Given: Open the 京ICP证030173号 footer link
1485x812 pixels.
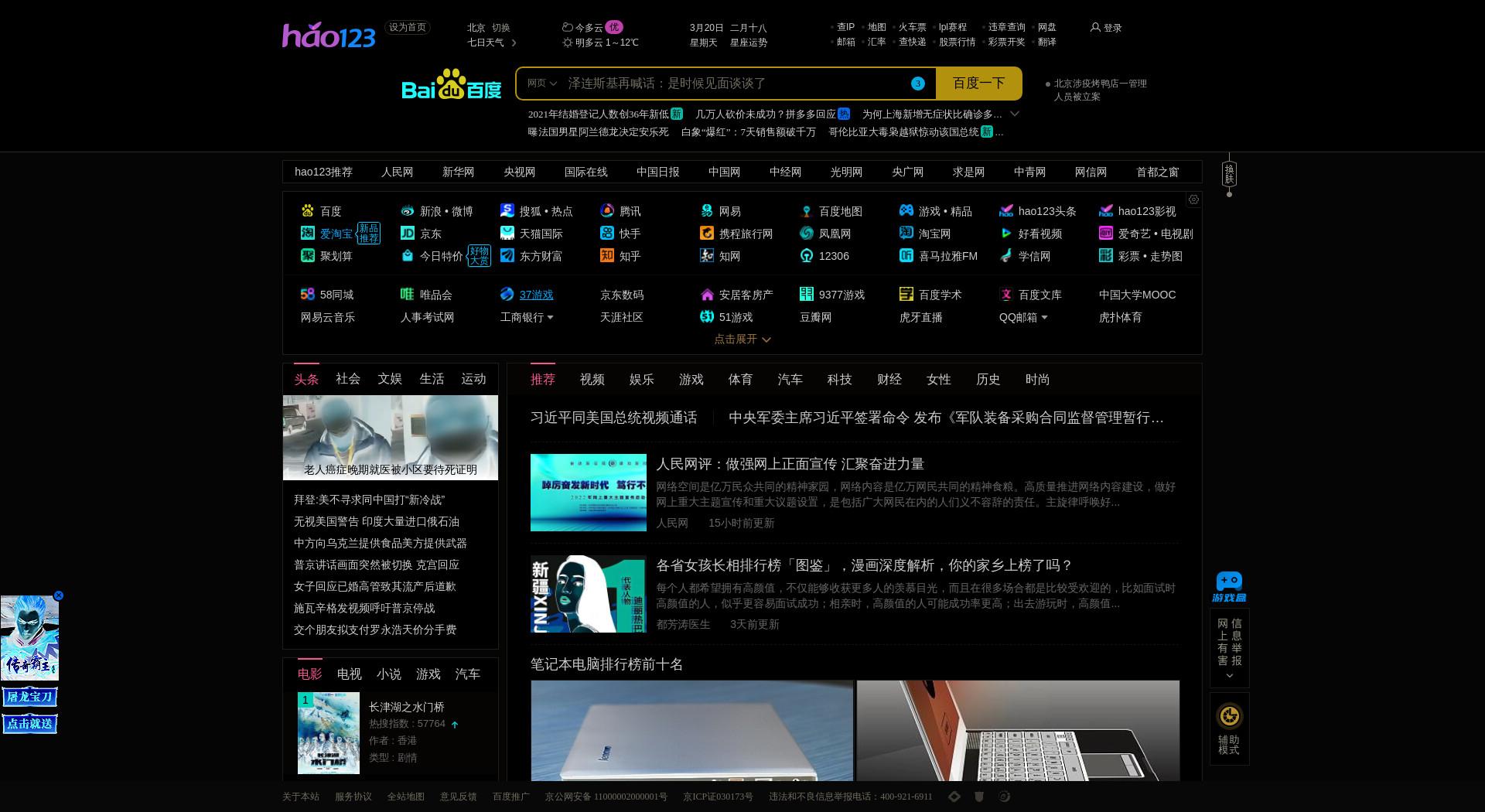Looking at the screenshot, I should (x=718, y=797).
